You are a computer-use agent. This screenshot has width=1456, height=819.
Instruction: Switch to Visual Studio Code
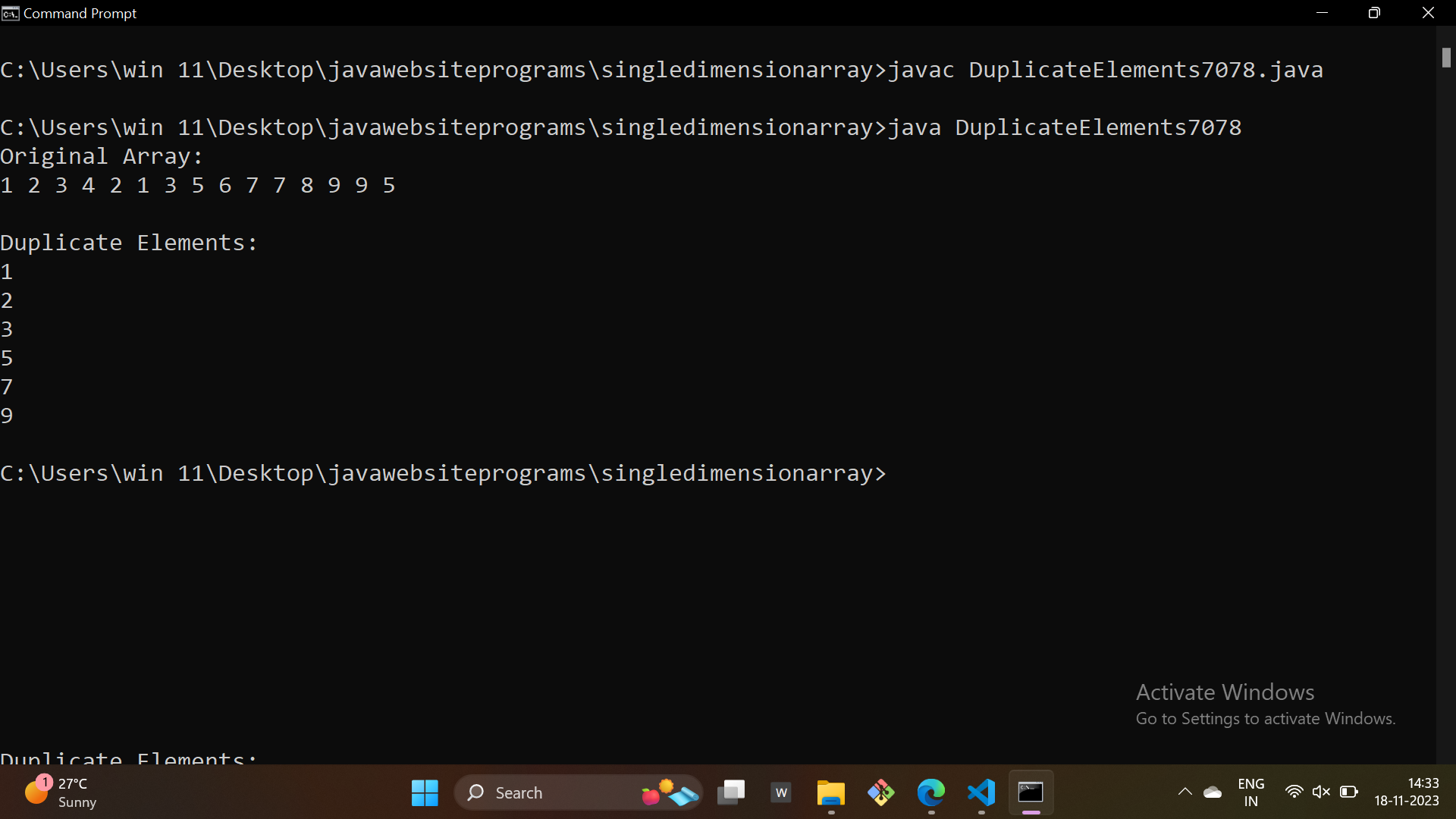981,793
